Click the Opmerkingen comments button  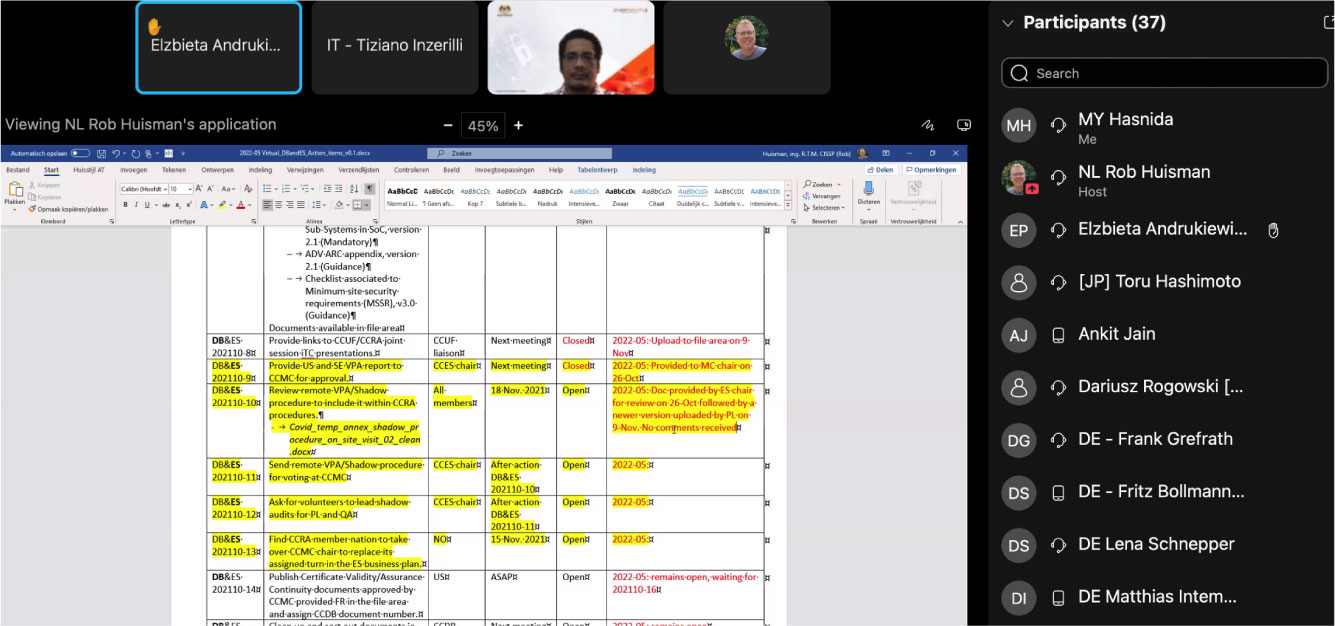(932, 170)
